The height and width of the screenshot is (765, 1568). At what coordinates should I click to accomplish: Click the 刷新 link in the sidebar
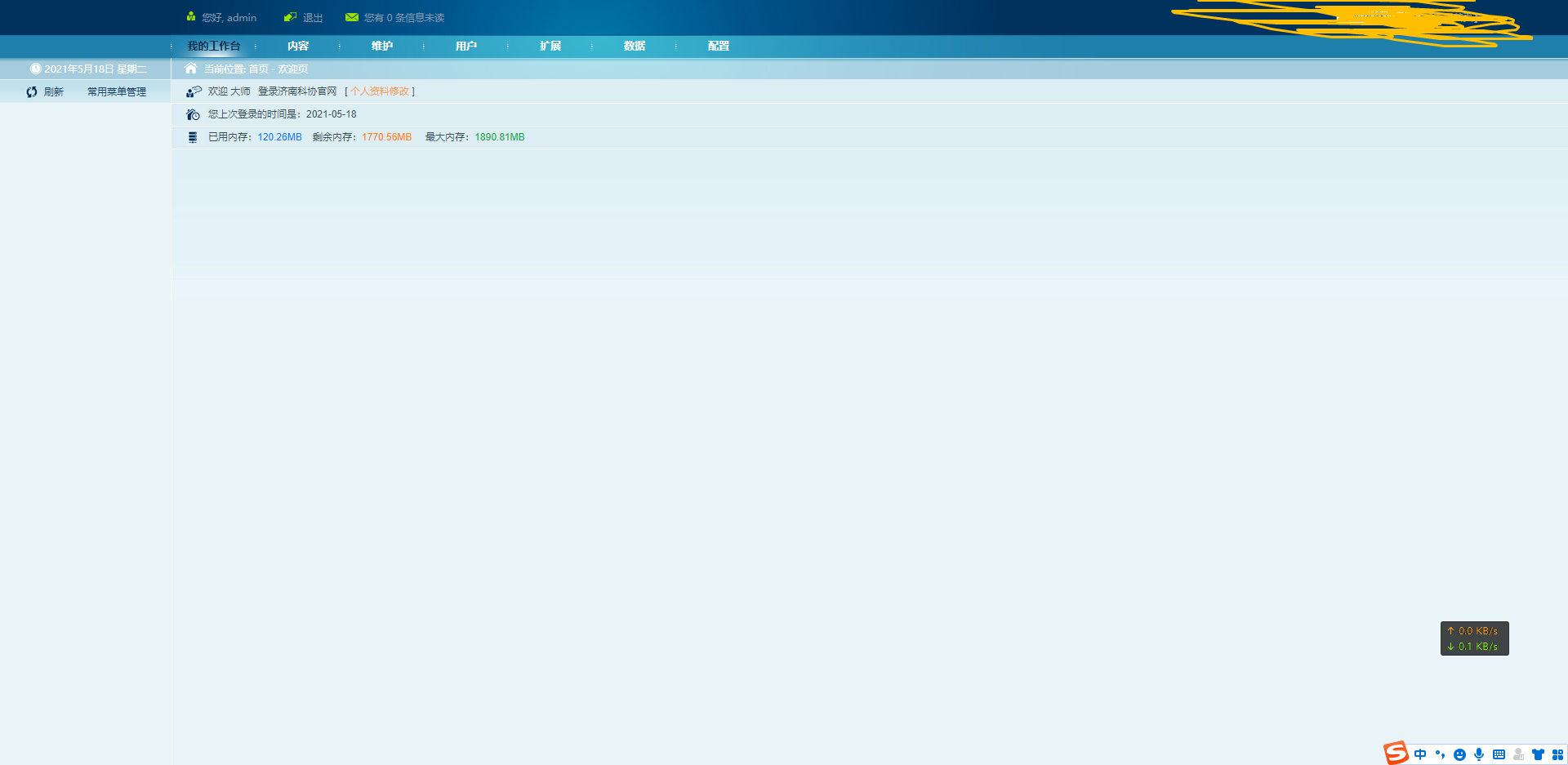tap(54, 92)
